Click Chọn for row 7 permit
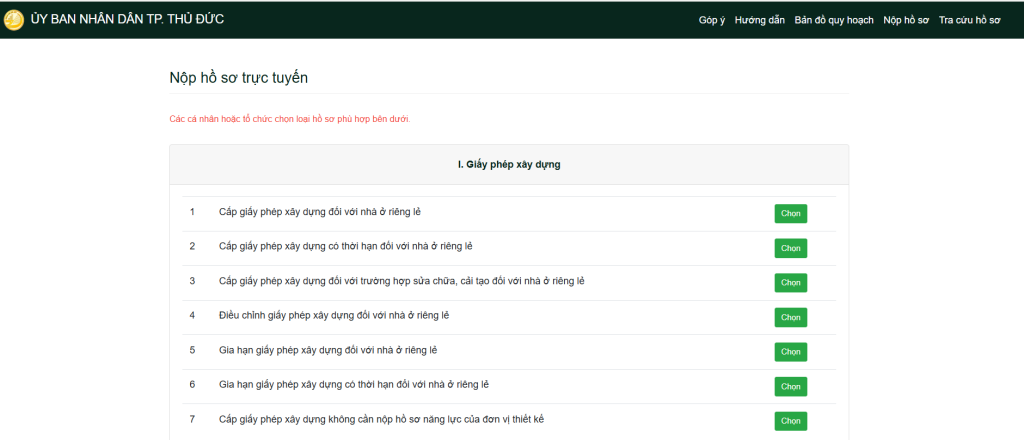This screenshot has width=1024, height=440. pos(790,421)
